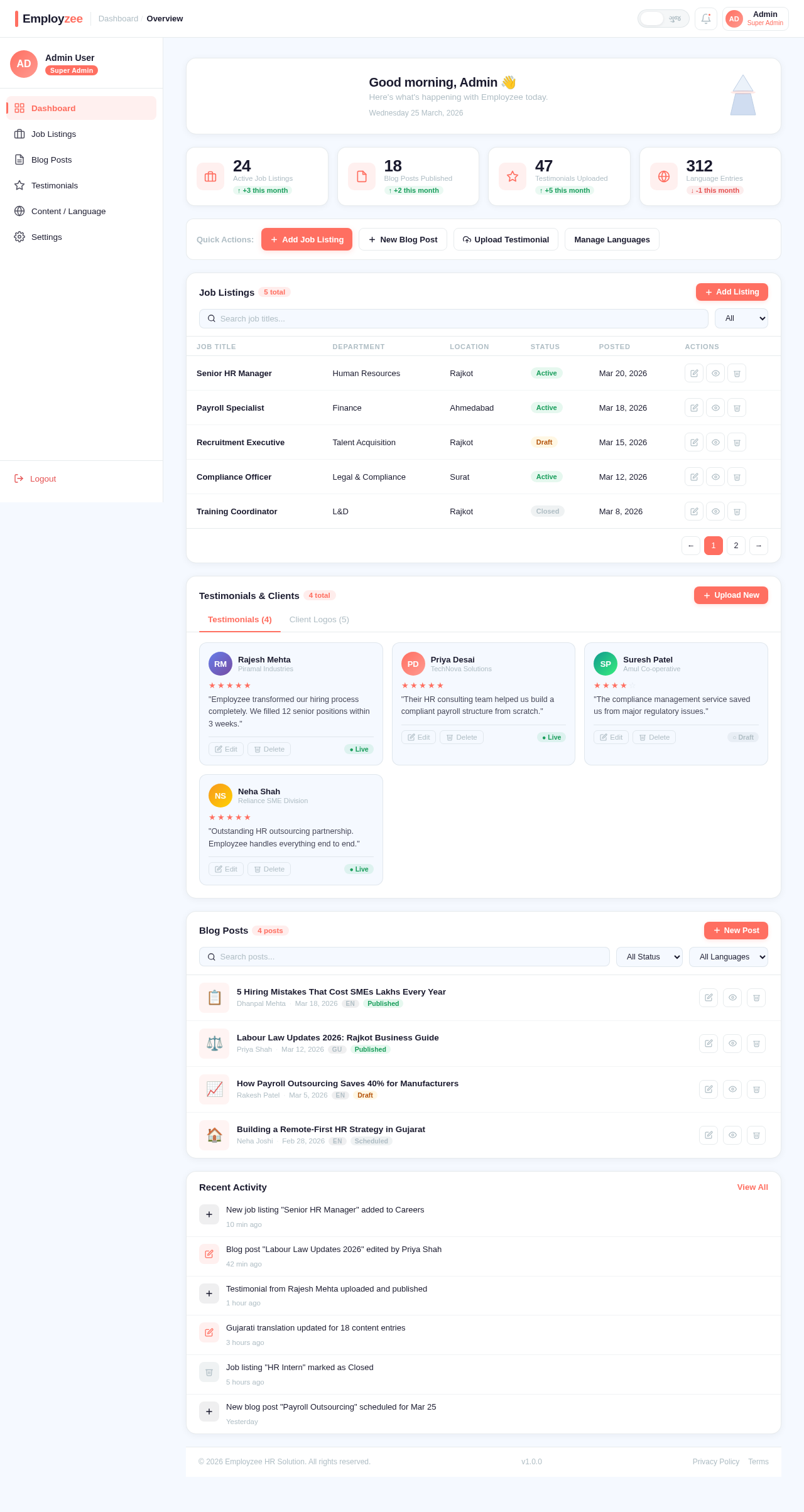The height and width of the screenshot is (1512, 804).
Task: Open Blog Posts in the sidebar
Action: coord(81,159)
